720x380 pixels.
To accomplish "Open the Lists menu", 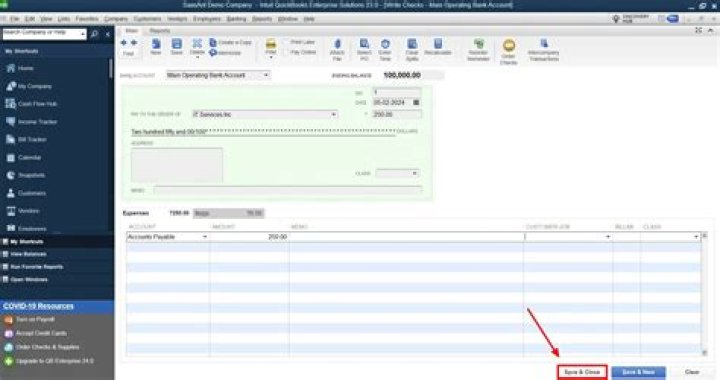I will coord(64,19).
